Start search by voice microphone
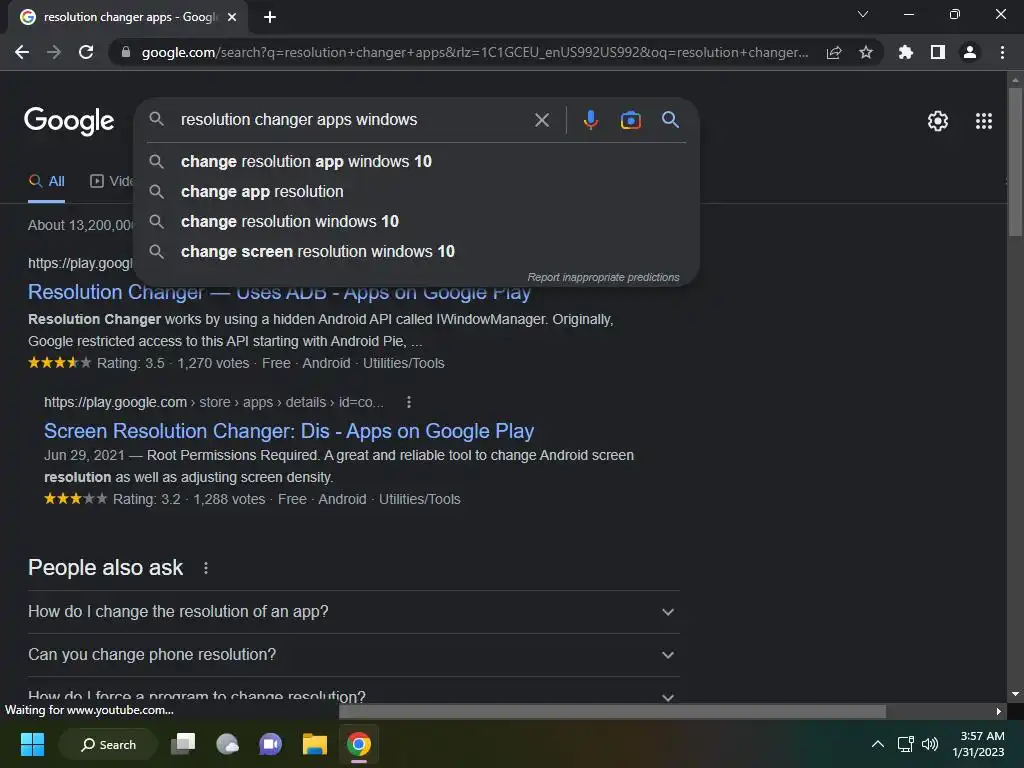1024x768 pixels. [590, 120]
